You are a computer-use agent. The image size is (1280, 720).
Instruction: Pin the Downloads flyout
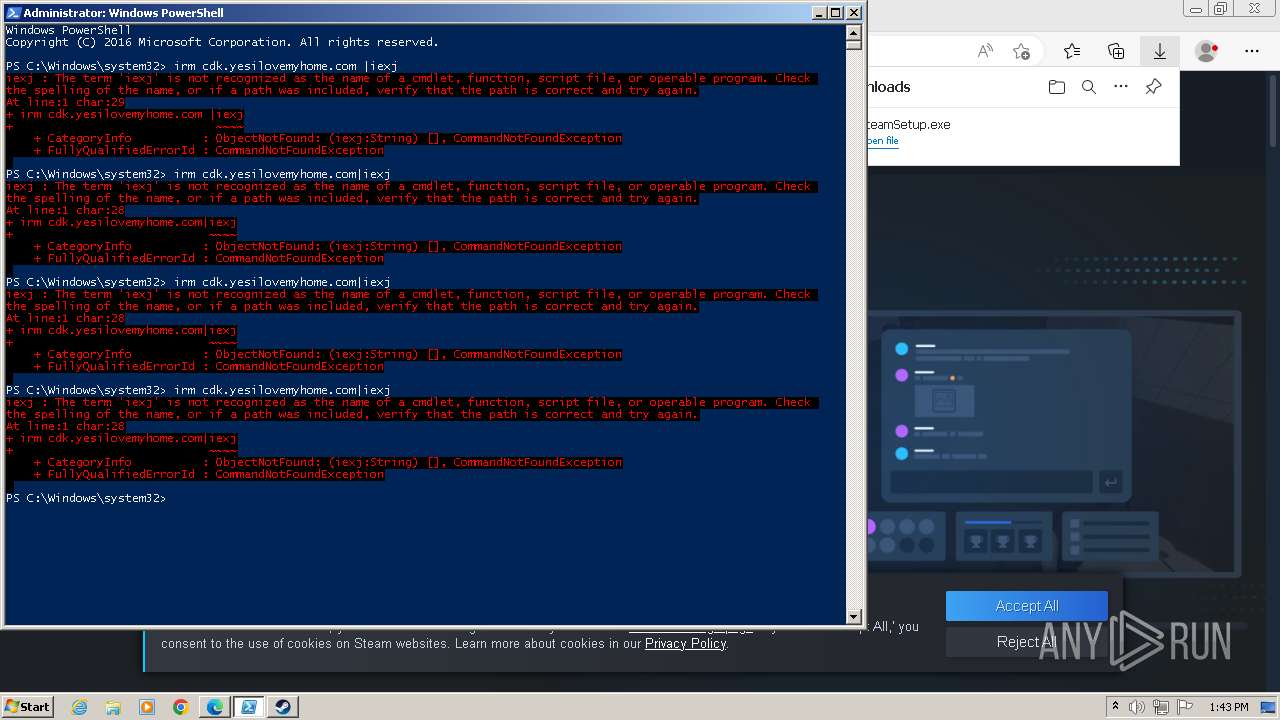[1153, 87]
